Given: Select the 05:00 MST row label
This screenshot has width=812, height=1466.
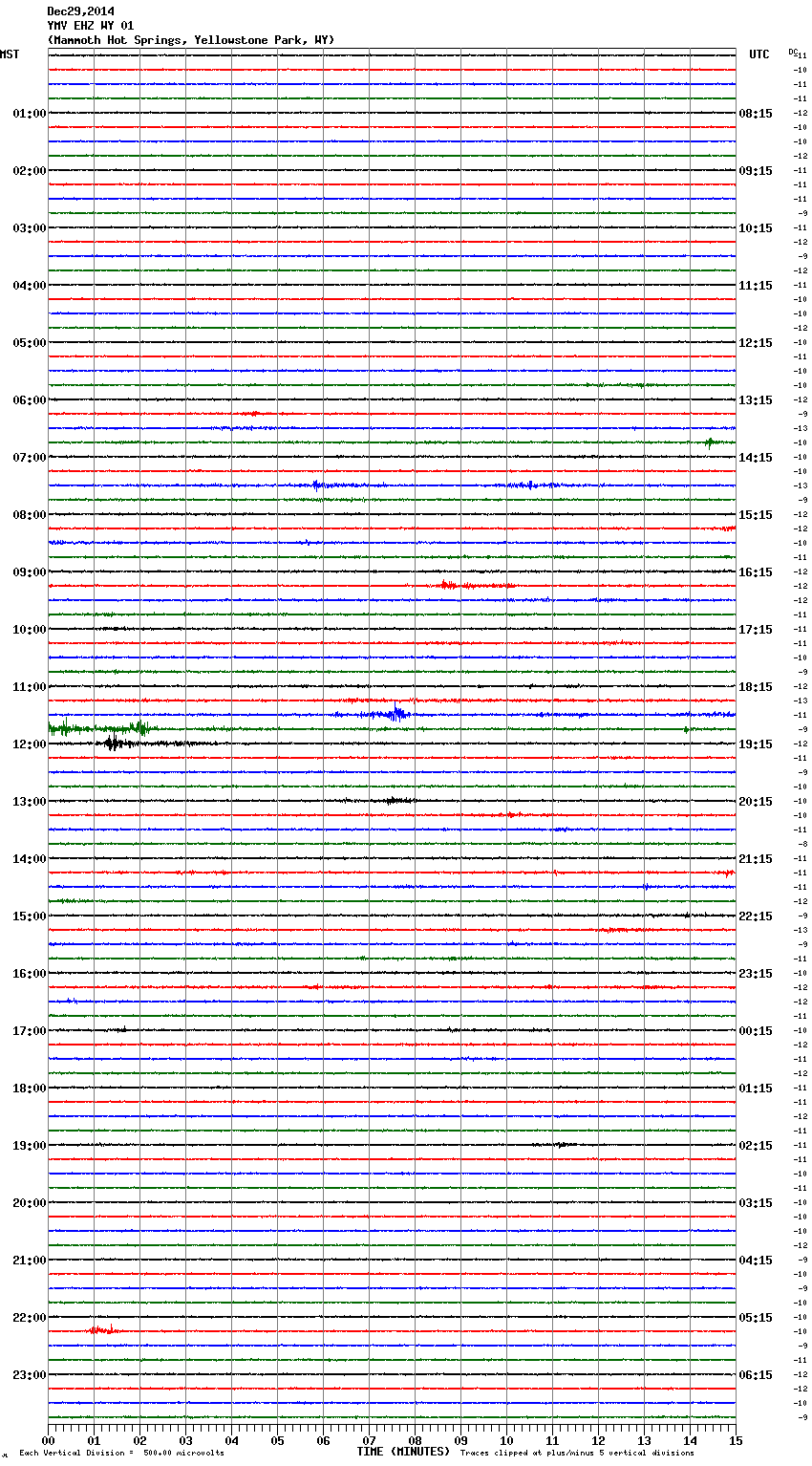Looking at the screenshot, I should click(x=29, y=343).
